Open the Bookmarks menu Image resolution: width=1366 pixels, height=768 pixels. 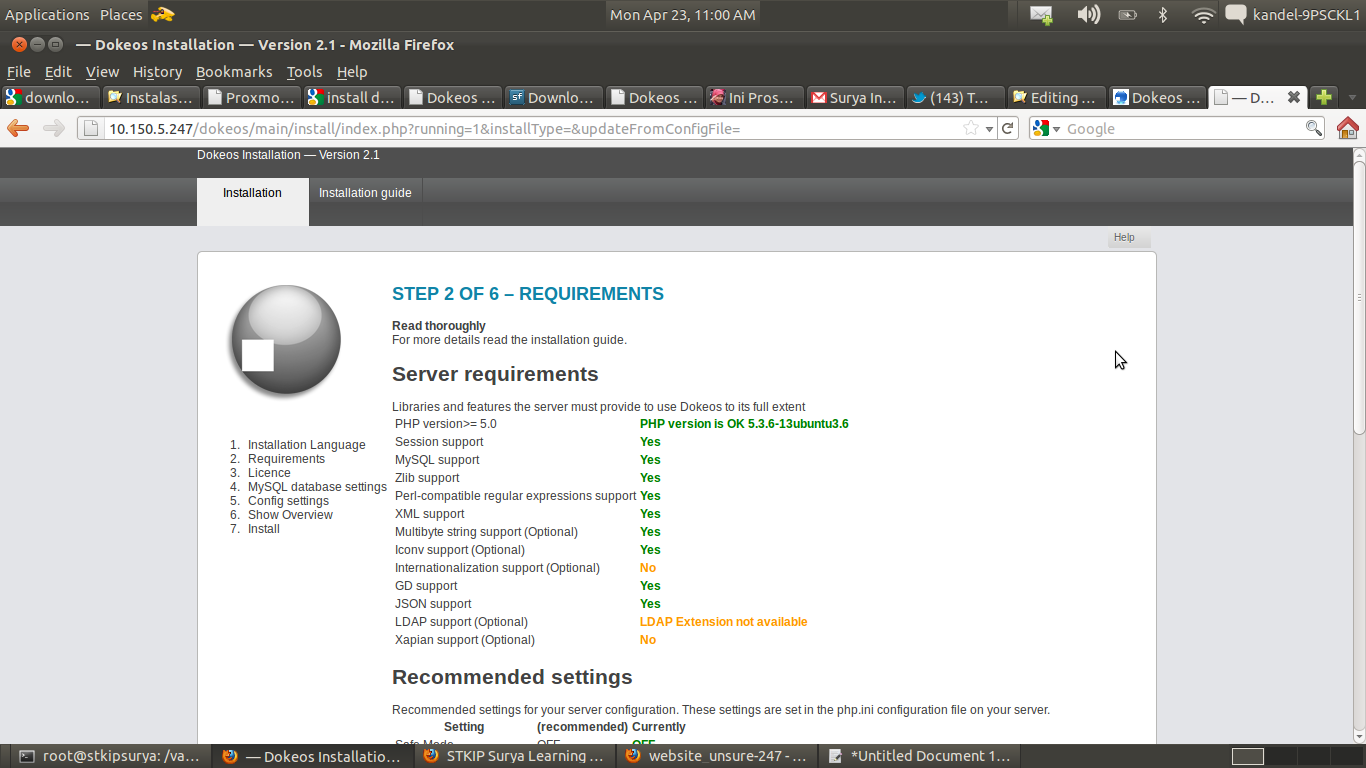pos(234,72)
